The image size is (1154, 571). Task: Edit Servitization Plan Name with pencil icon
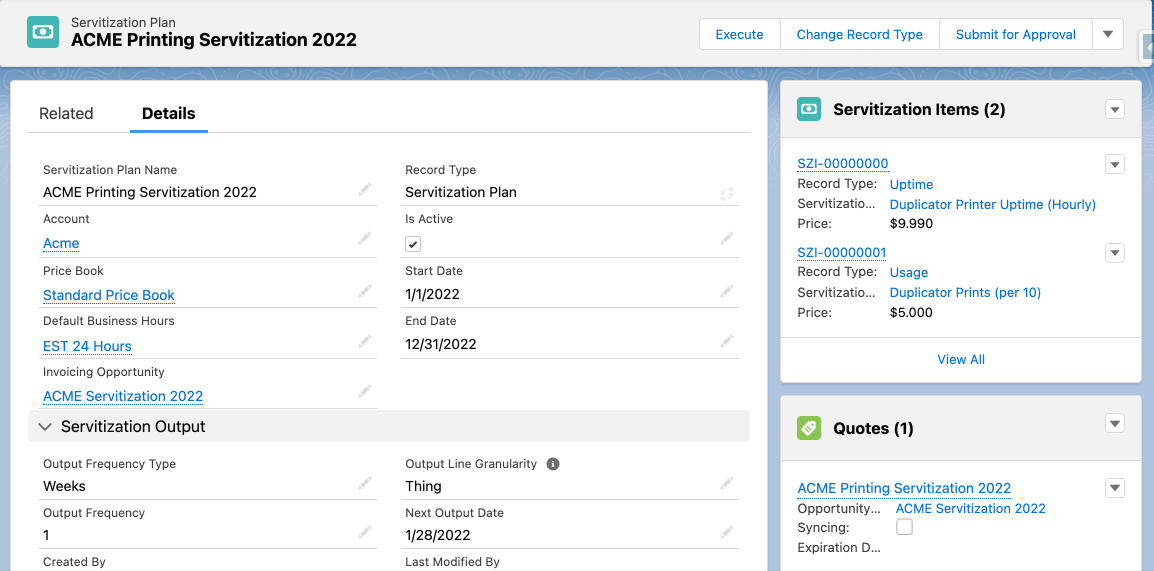(365, 190)
